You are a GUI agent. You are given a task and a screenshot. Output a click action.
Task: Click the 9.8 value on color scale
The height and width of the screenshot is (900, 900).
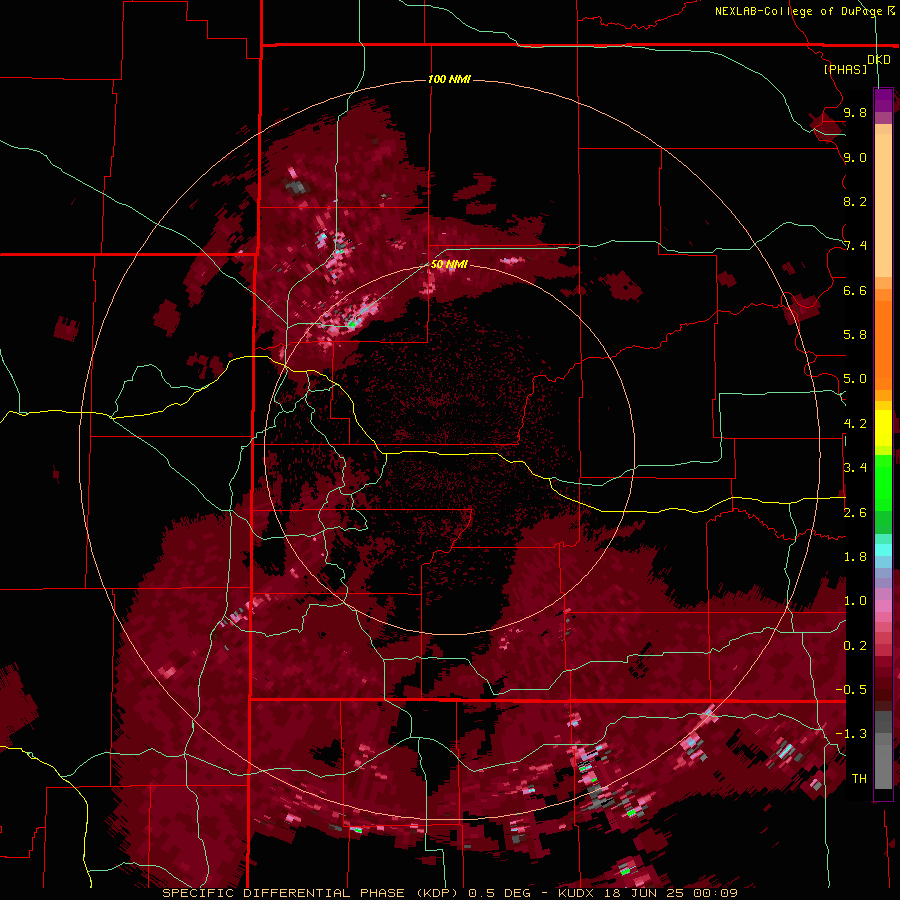[855, 112]
